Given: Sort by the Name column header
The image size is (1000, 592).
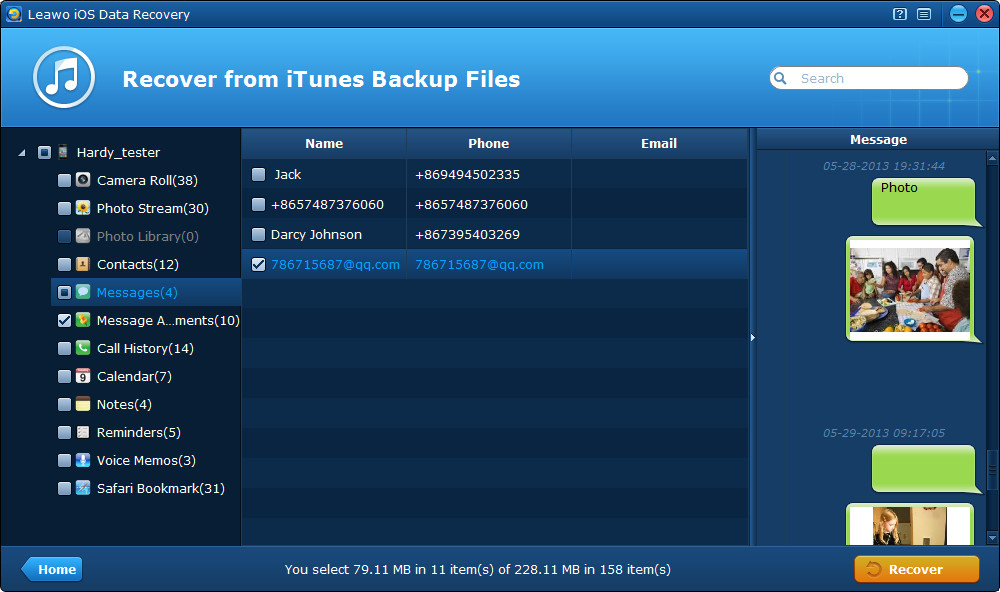Looking at the screenshot, I should pos(324,144).
